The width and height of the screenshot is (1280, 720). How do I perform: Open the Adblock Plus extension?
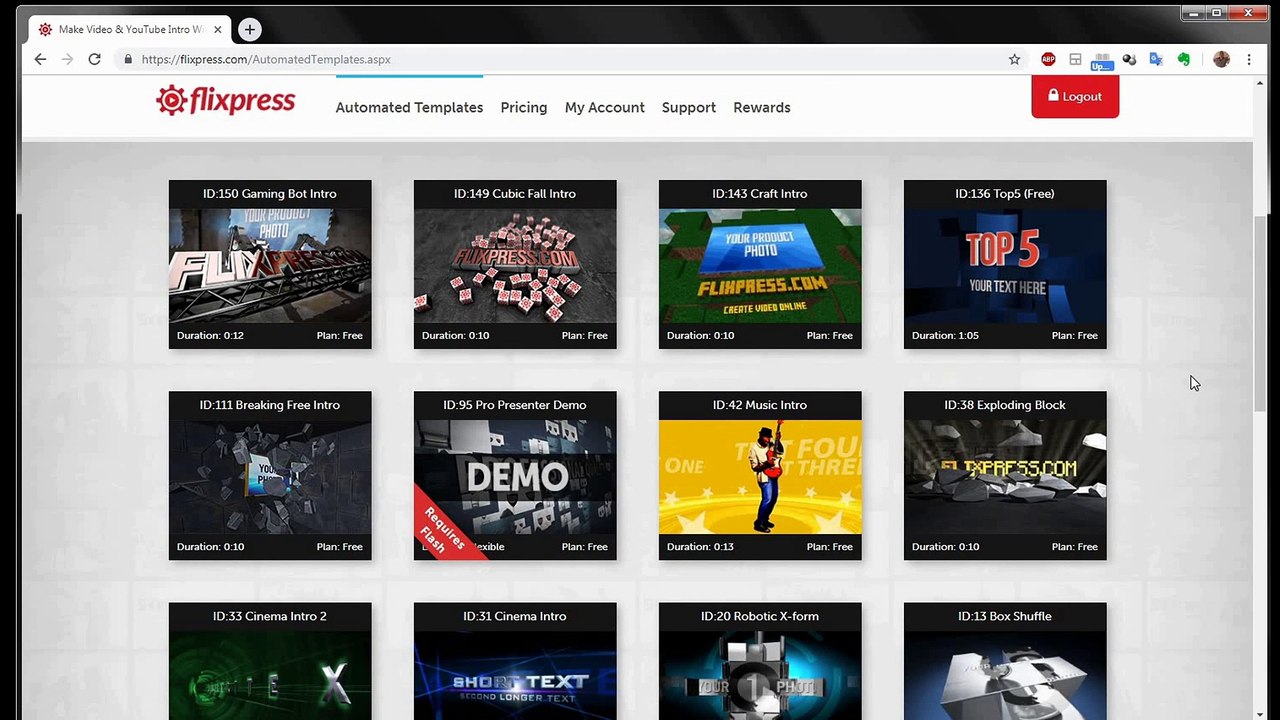coord(1048,59)
